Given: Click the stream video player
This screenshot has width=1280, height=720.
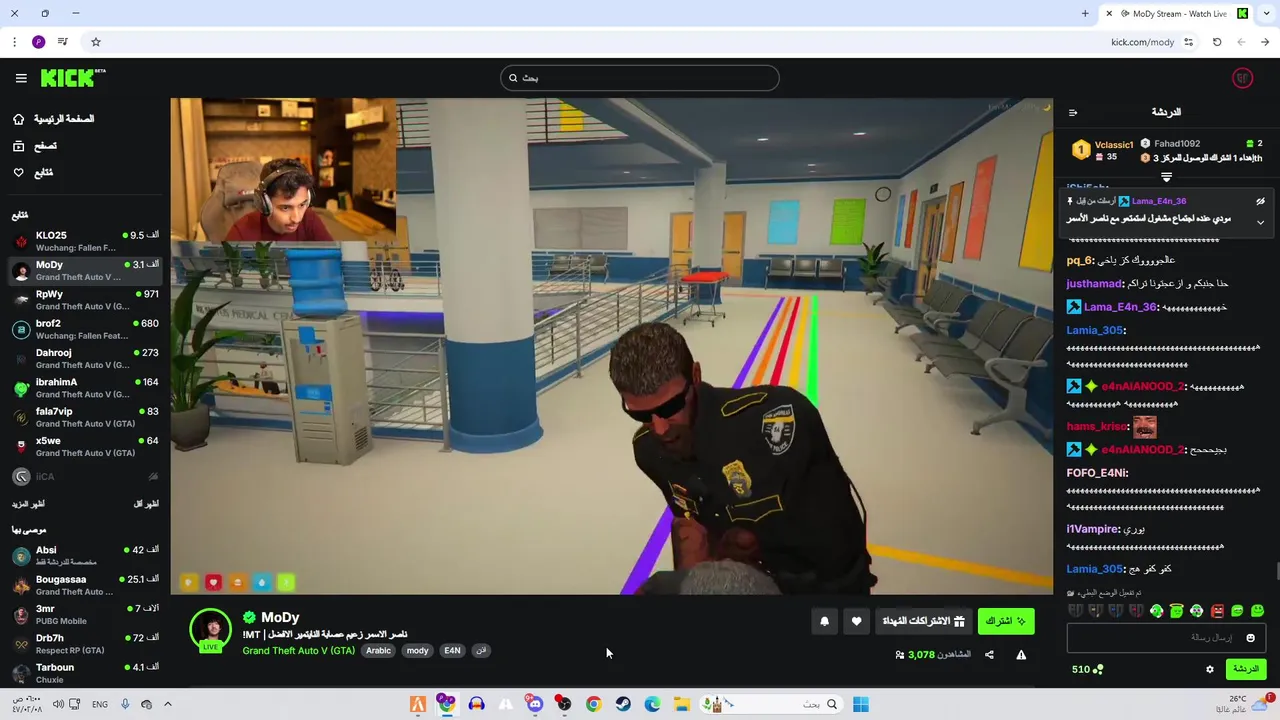Looking at the screenshot, I should pyautogui.click(x=611, y=346).
